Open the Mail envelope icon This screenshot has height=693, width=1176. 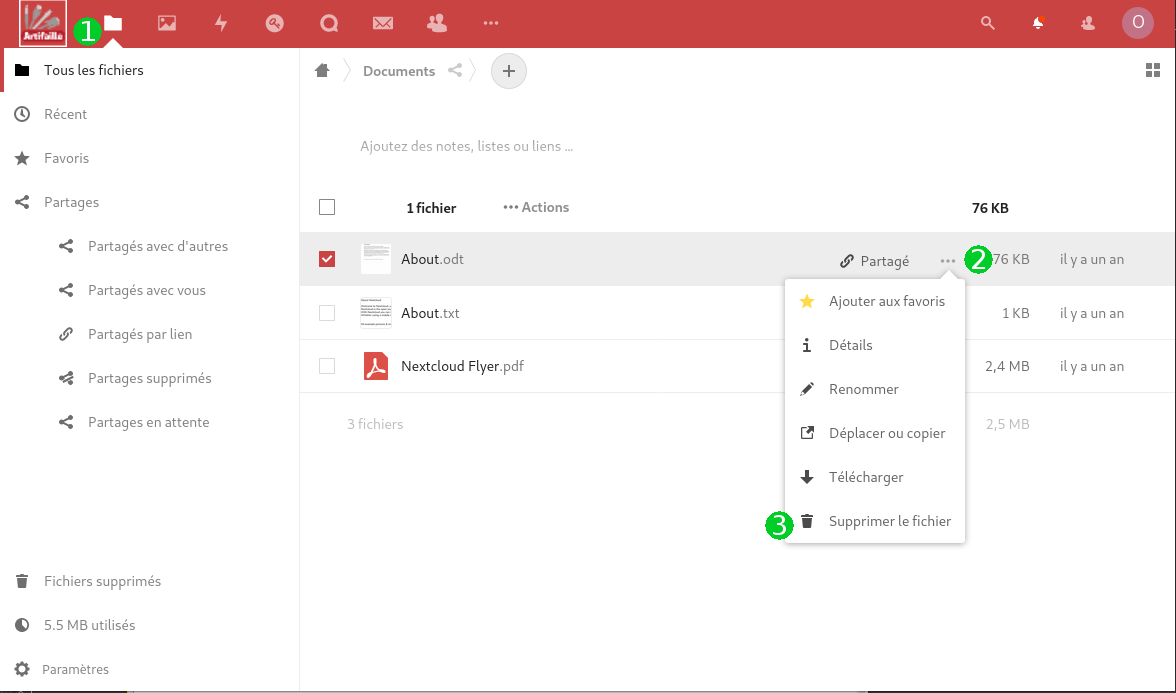point(382,23)
